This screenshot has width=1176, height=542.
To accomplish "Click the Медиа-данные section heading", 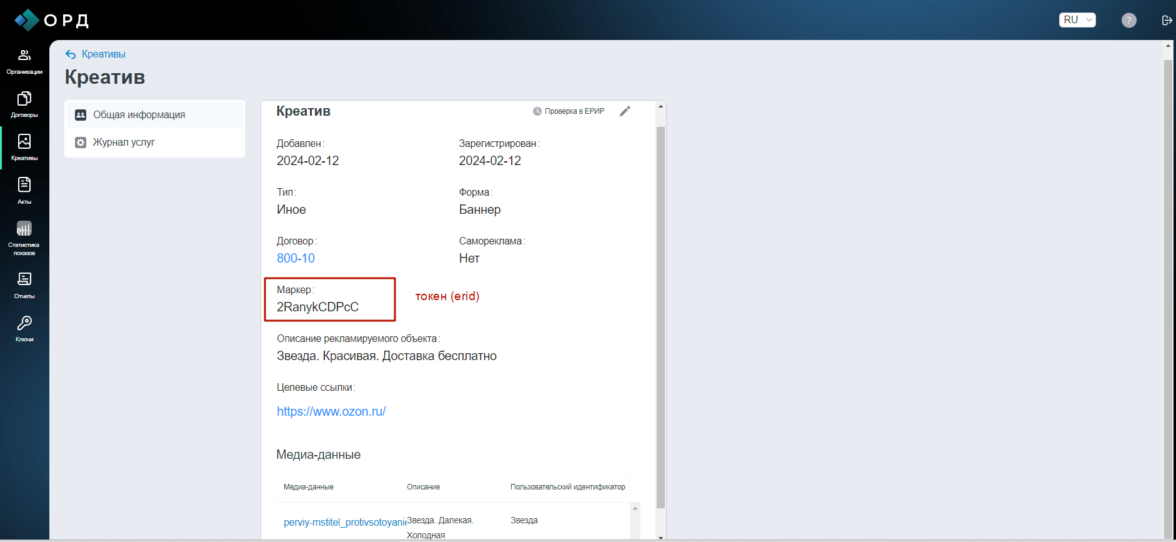I will tap(319, 454).
